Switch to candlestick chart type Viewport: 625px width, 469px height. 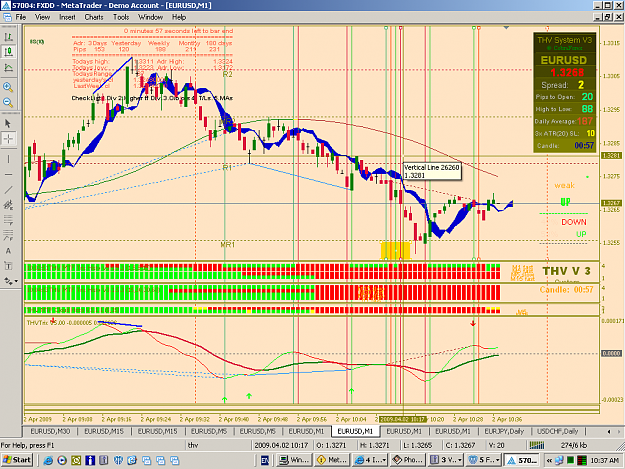click(8, 52)
